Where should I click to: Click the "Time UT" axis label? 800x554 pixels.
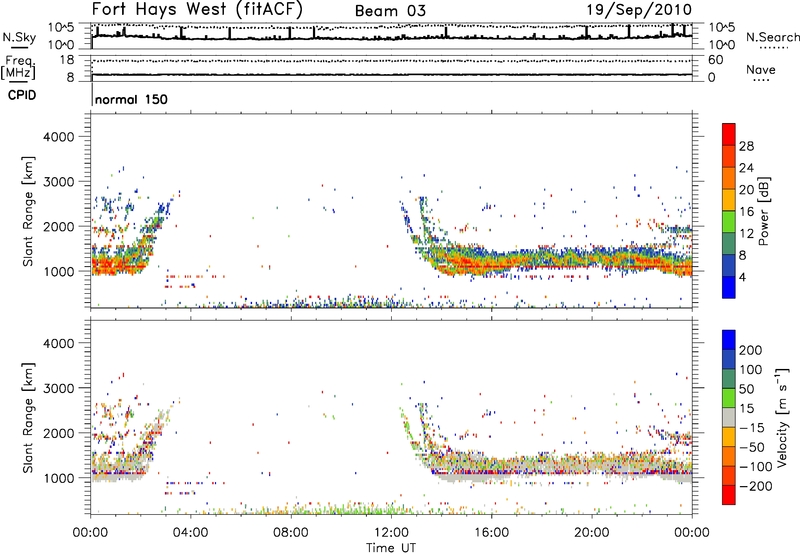click(x=391, y=547)
